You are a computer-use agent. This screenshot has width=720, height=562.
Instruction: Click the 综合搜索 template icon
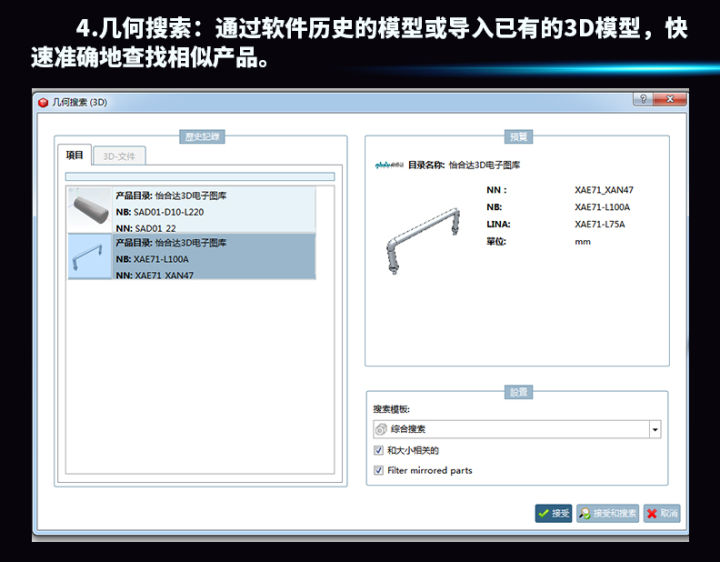pos(381,429)
